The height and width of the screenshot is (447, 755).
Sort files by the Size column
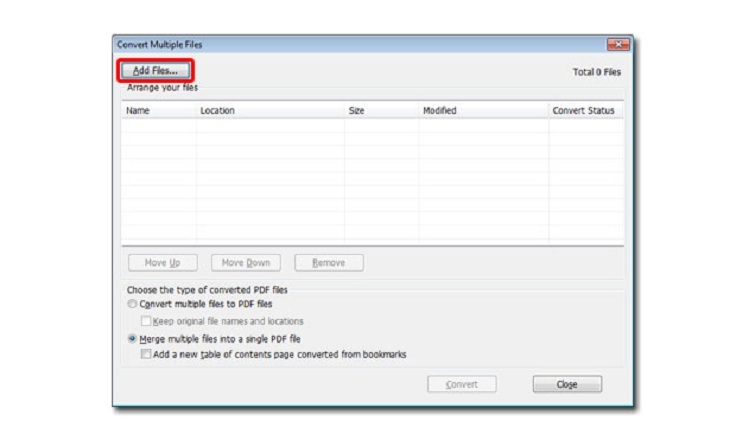pyautogui.click(x=356, y=111)
